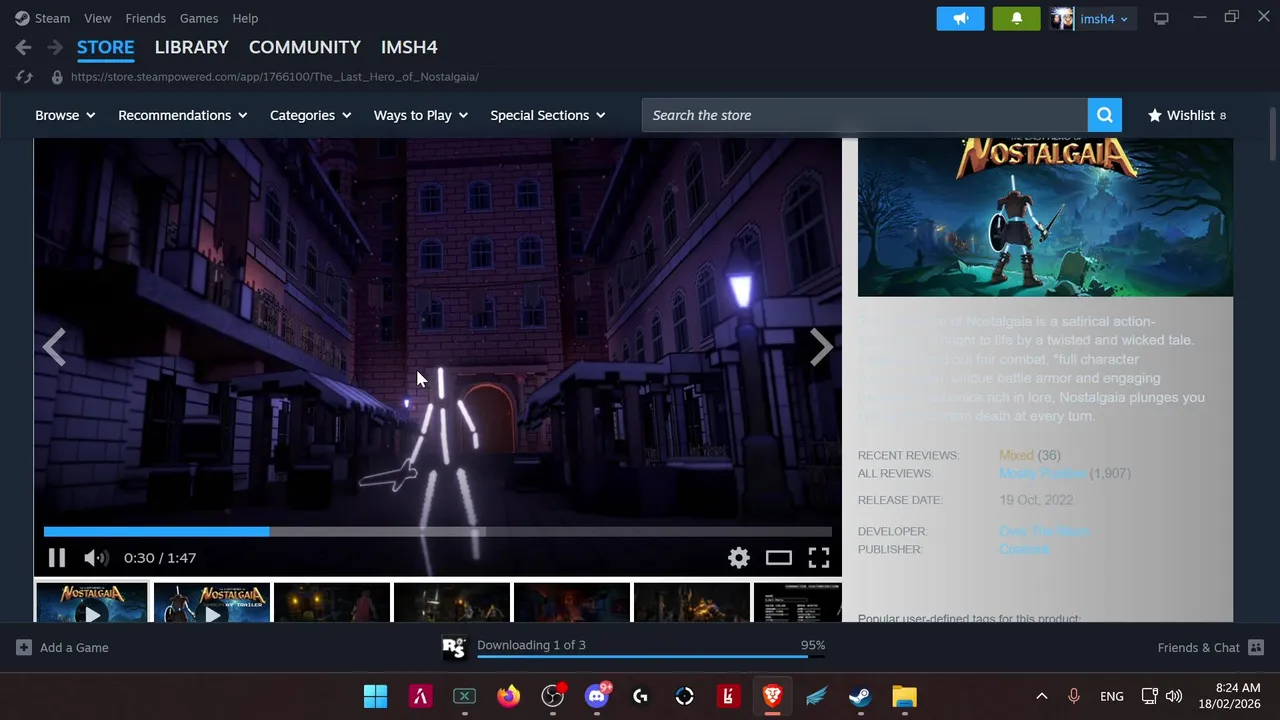Open OBS Studio from the taskbar
This screenshot has width=1280, height=720.
[x=553, y=696]
